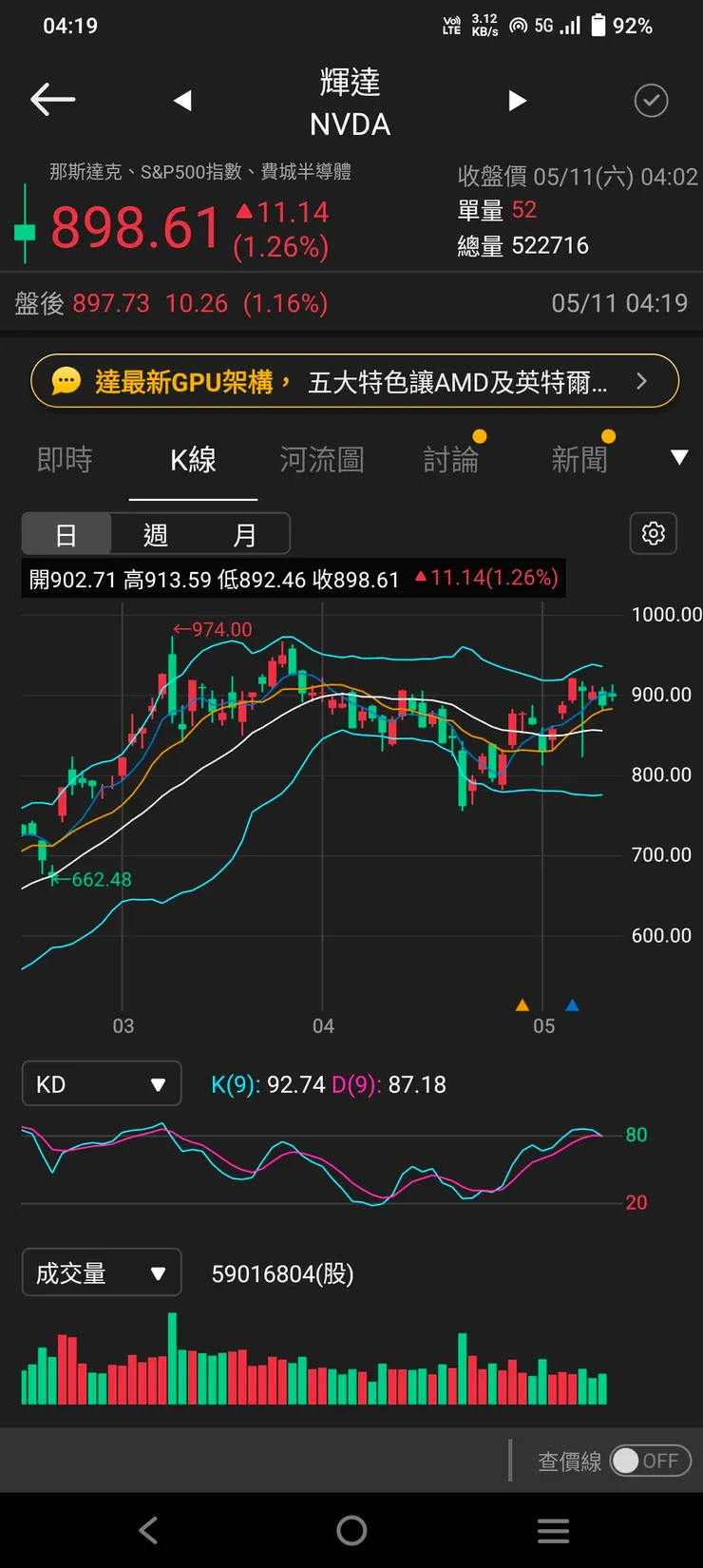Toggle the 查價線 switch on

point(650,1461)
